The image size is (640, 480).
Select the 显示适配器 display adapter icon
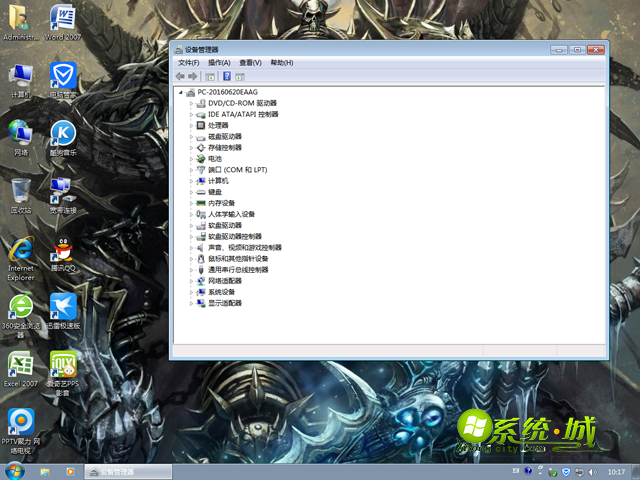(201, 303)
